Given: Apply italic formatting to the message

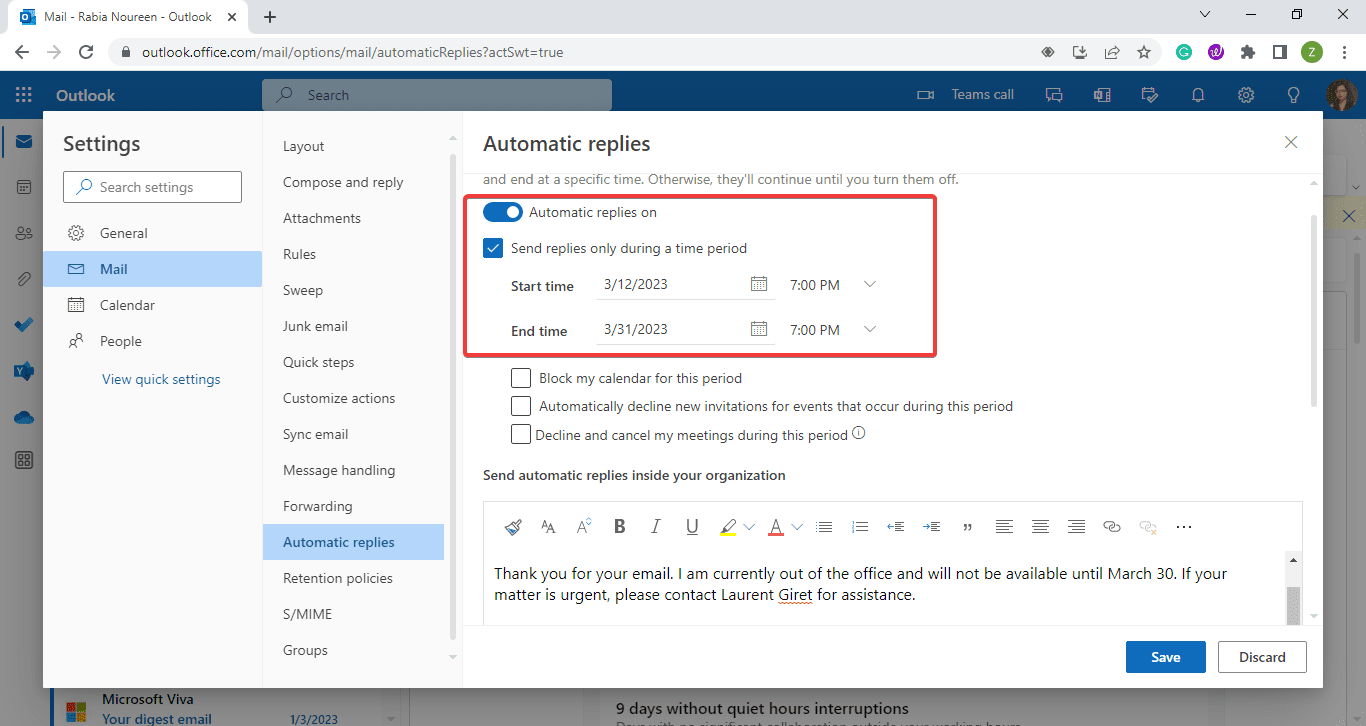Looking at the screenshot, I should tap(655, 527).
